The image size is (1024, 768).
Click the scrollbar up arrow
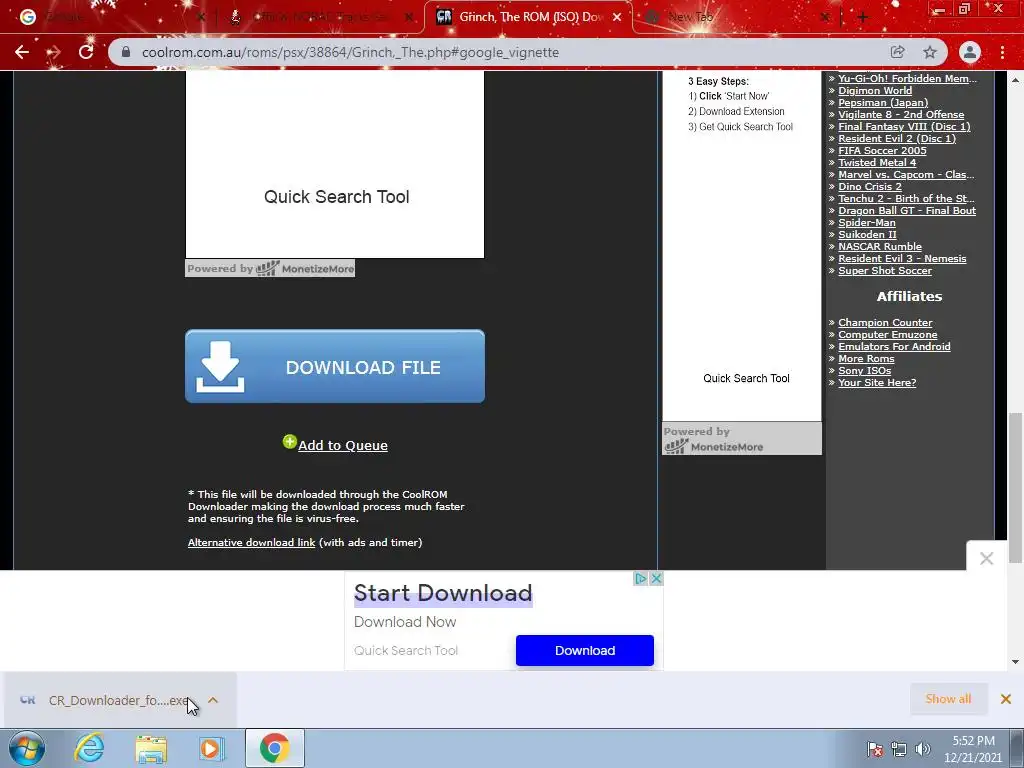click(x=1016, y=80)
